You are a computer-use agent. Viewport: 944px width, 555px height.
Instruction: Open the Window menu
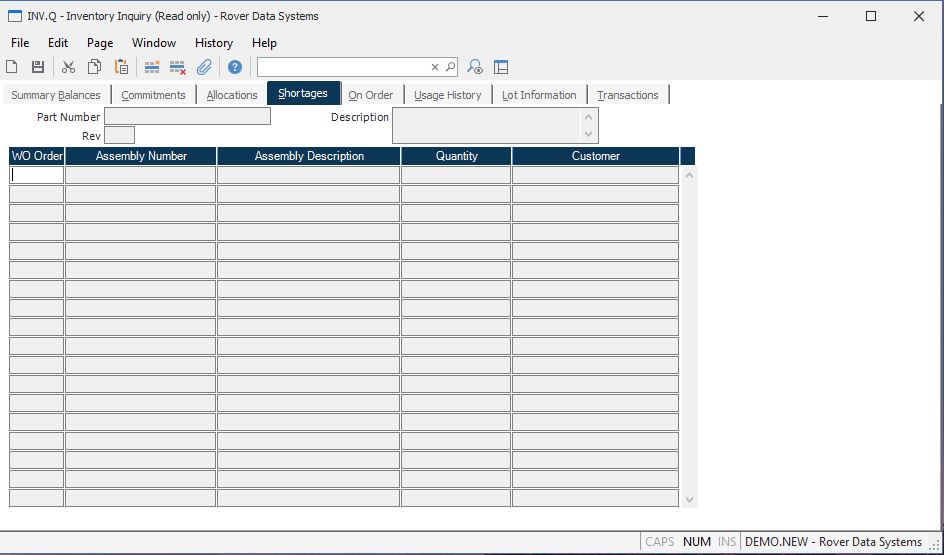click(154, 43)
